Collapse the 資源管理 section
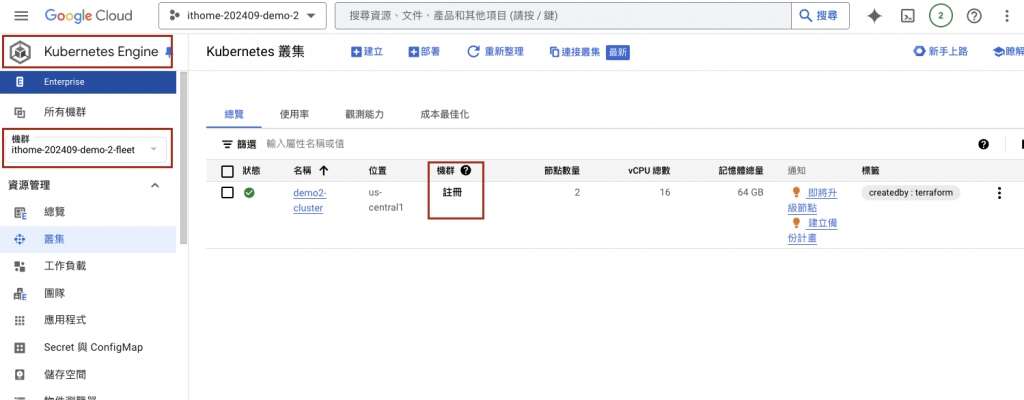 point(155,186)
